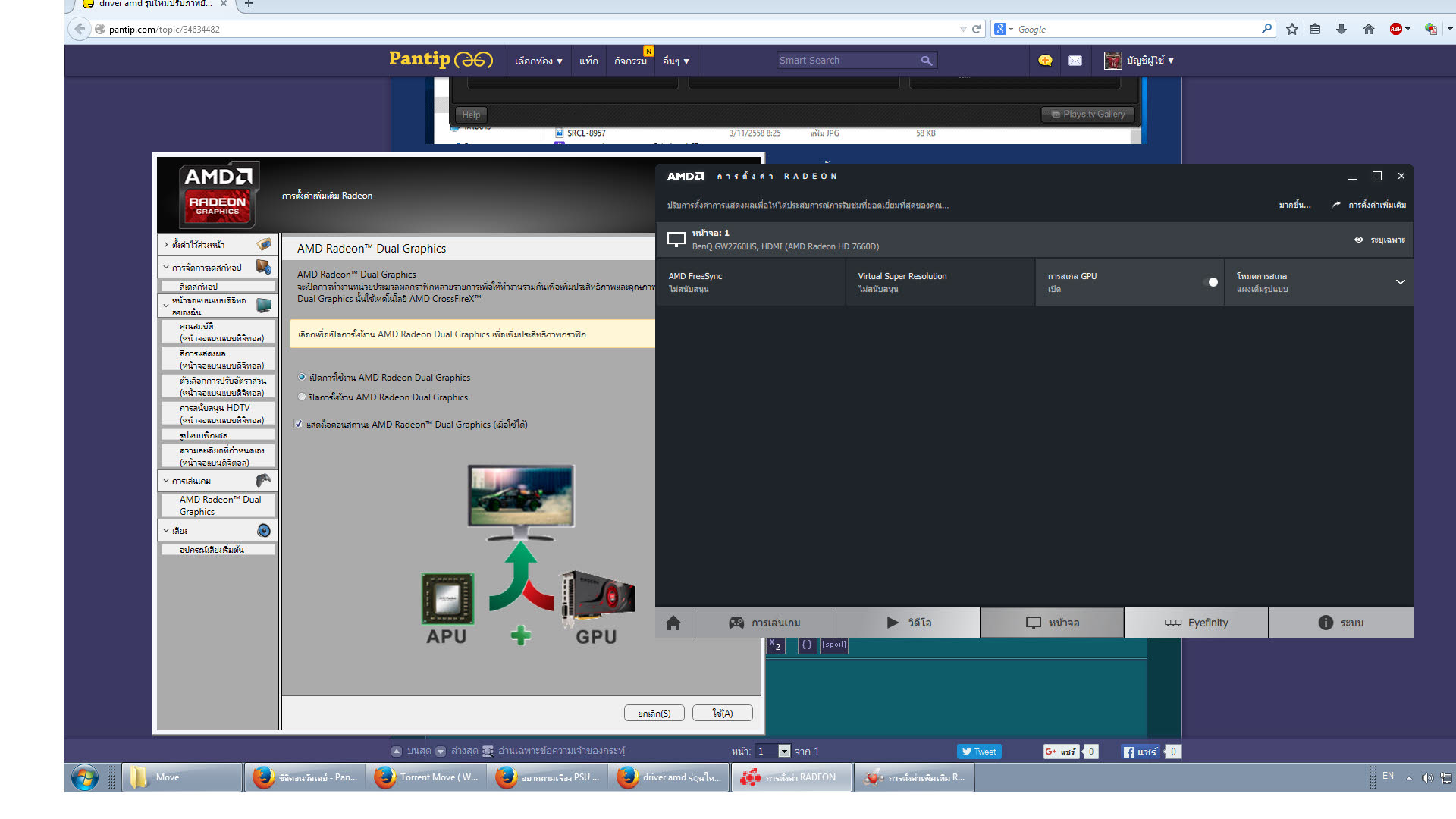The width and height of the screenshot is (1456, 819).
Task: Click the Pantip logo
Action: (x=441, y=59)
